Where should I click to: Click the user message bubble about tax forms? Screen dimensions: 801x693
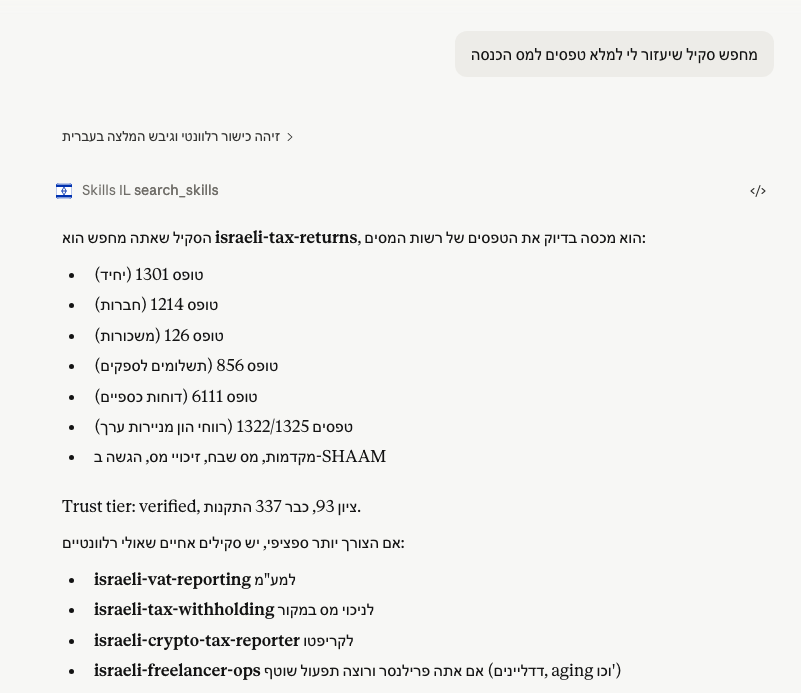614,54
